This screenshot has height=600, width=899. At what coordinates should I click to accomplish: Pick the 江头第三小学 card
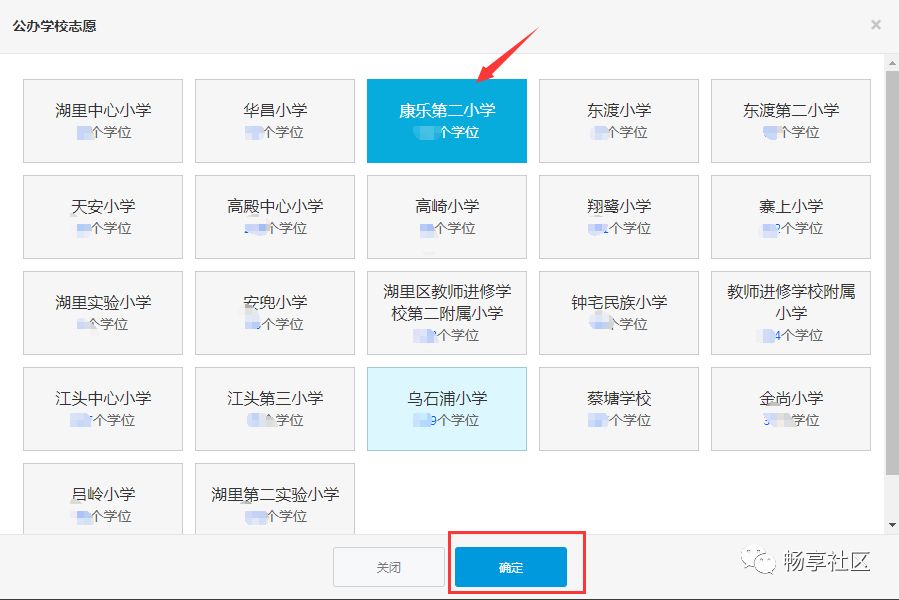click(275, 409)
